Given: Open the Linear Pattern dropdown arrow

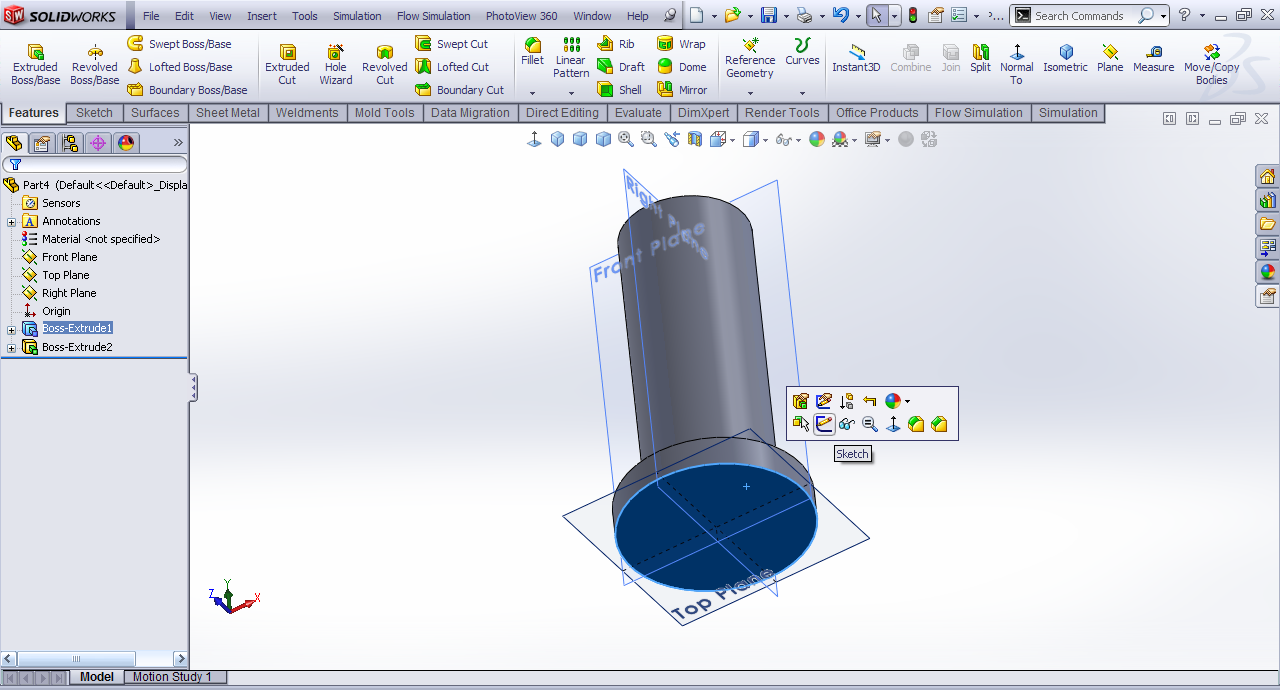Looking at the screenshot, I should tap(571, 92).
